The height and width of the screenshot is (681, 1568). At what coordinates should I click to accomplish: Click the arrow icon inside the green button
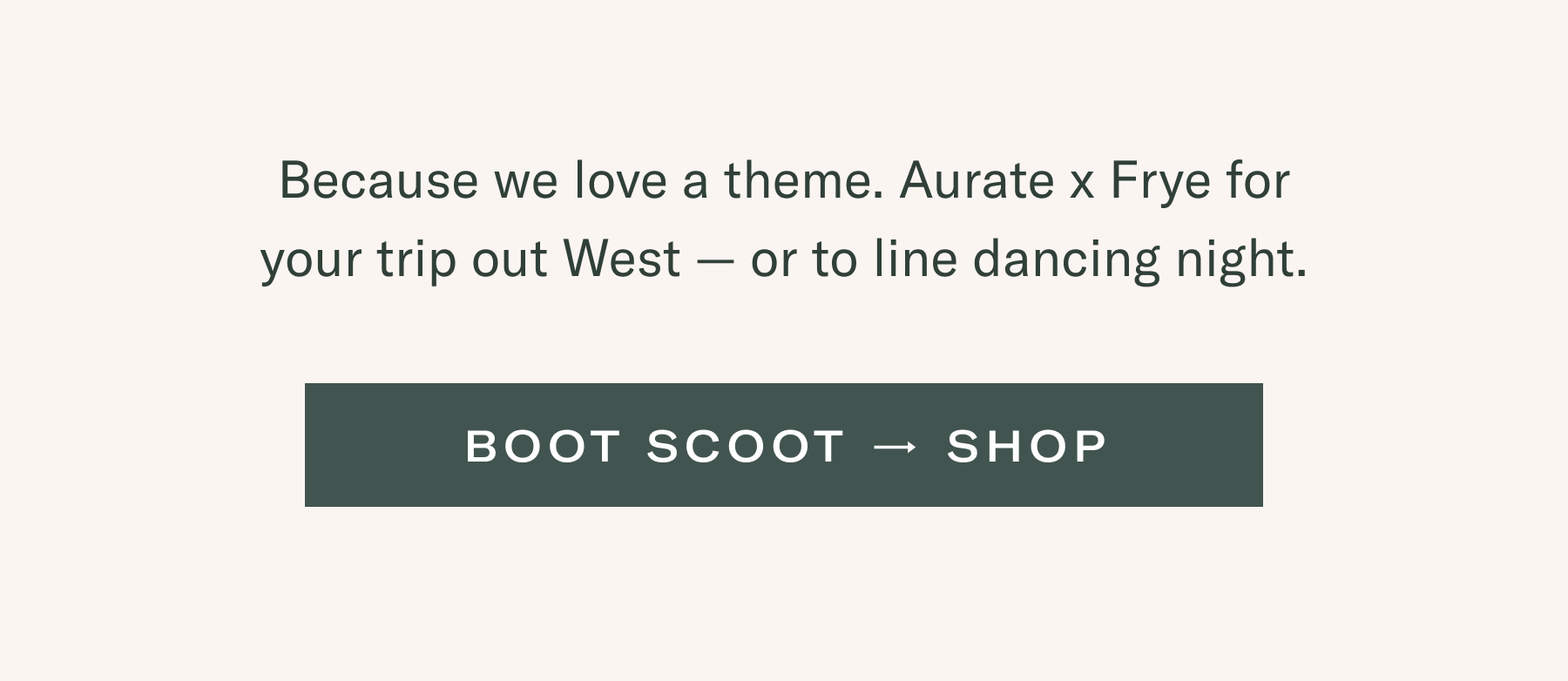895,447
